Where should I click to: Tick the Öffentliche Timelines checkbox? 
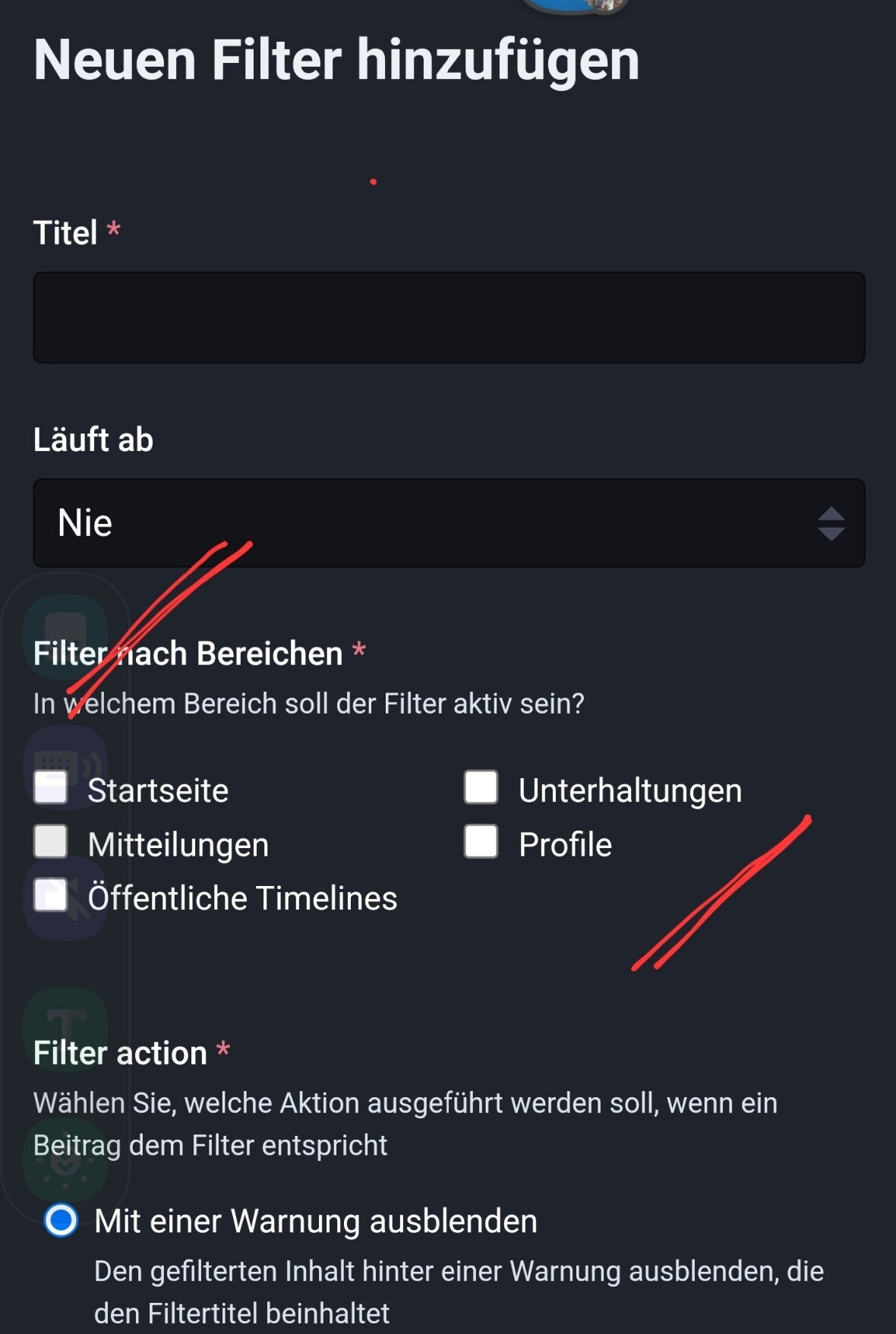[x=51, y=895]
